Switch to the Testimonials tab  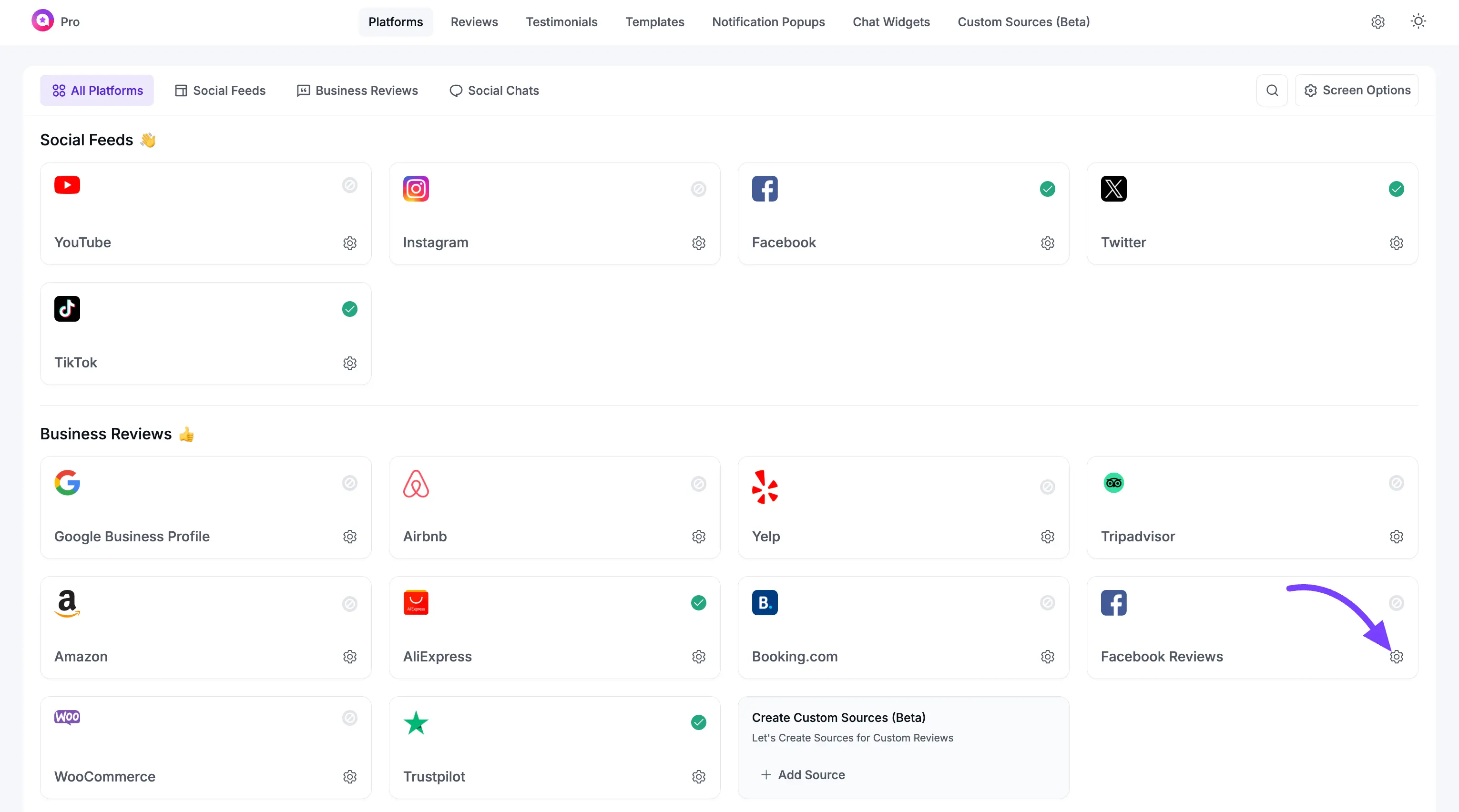pos(561,22)
